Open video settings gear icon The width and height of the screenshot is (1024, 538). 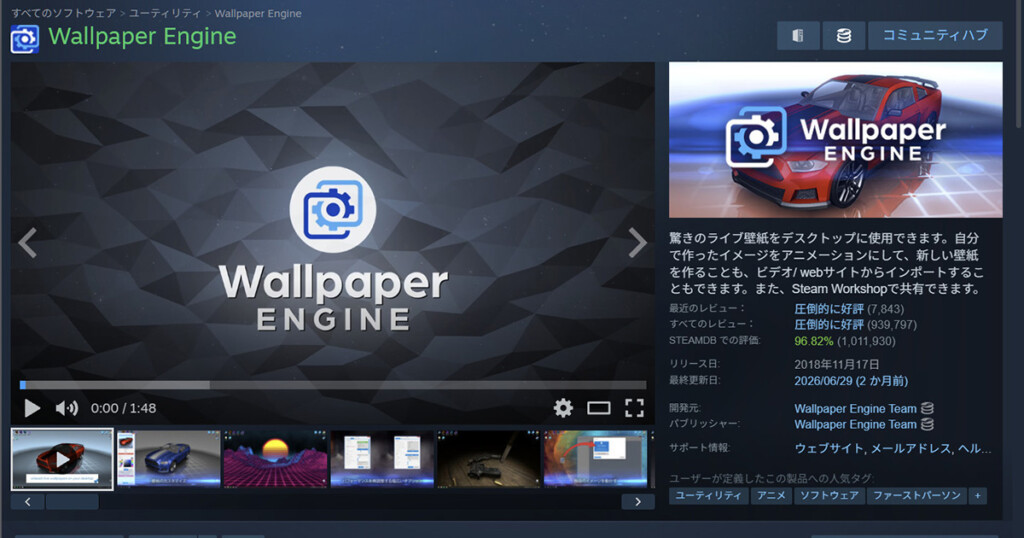563,408
